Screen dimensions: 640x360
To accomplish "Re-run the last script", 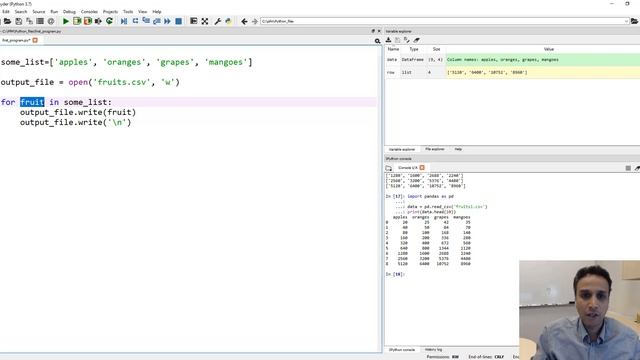I will click(x=109, y=21).
